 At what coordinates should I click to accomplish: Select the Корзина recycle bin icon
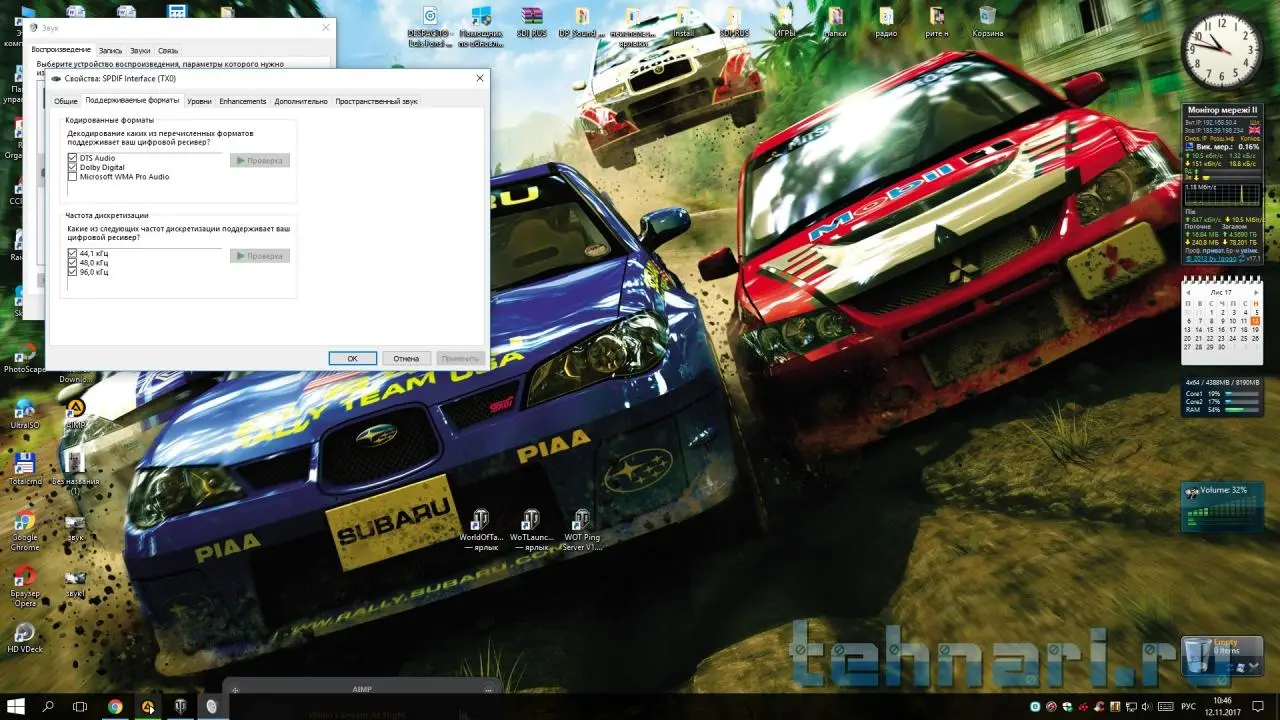988,22
